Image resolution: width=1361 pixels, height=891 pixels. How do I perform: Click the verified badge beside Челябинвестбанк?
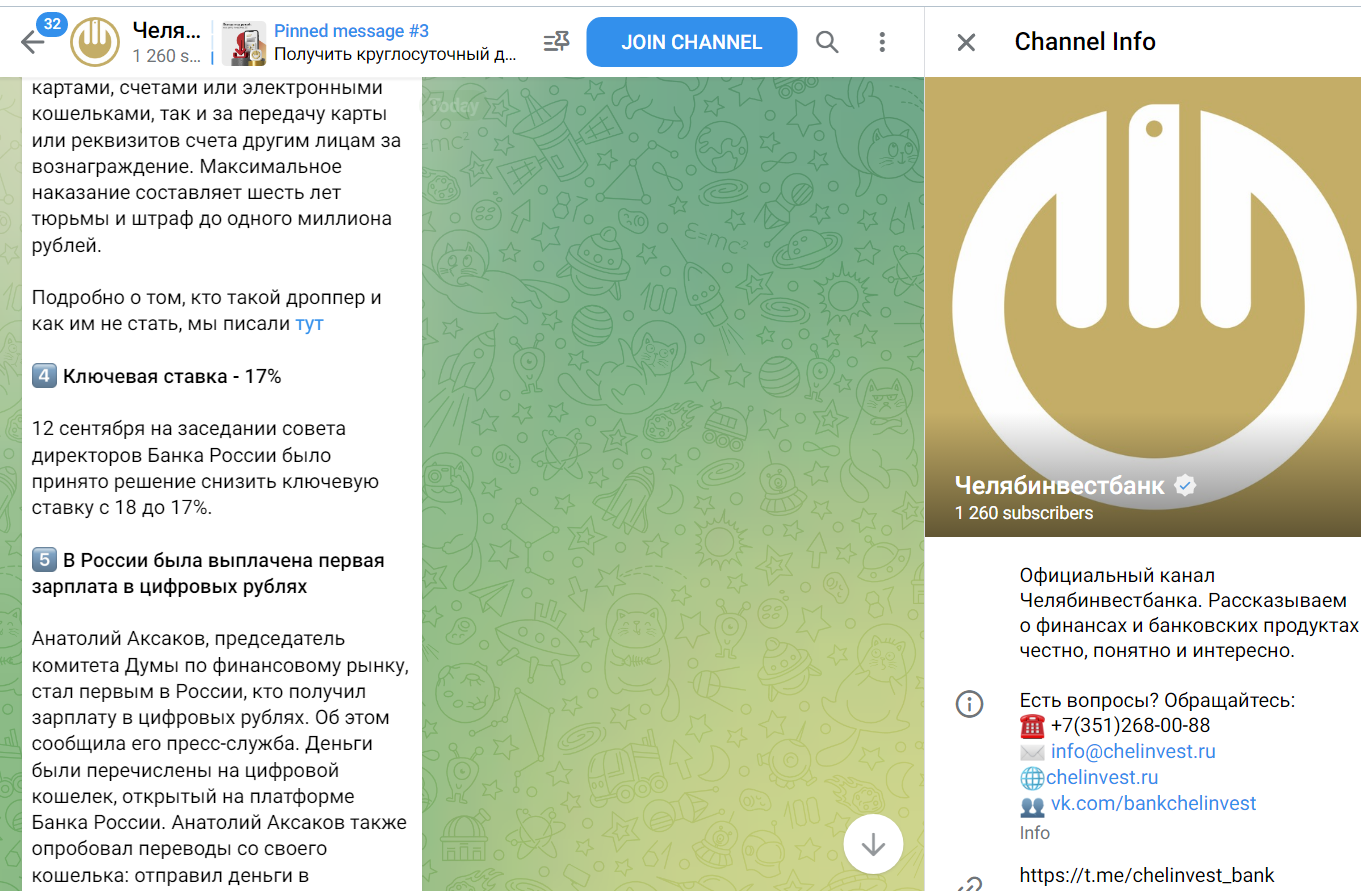click(x=1186, y=486)
